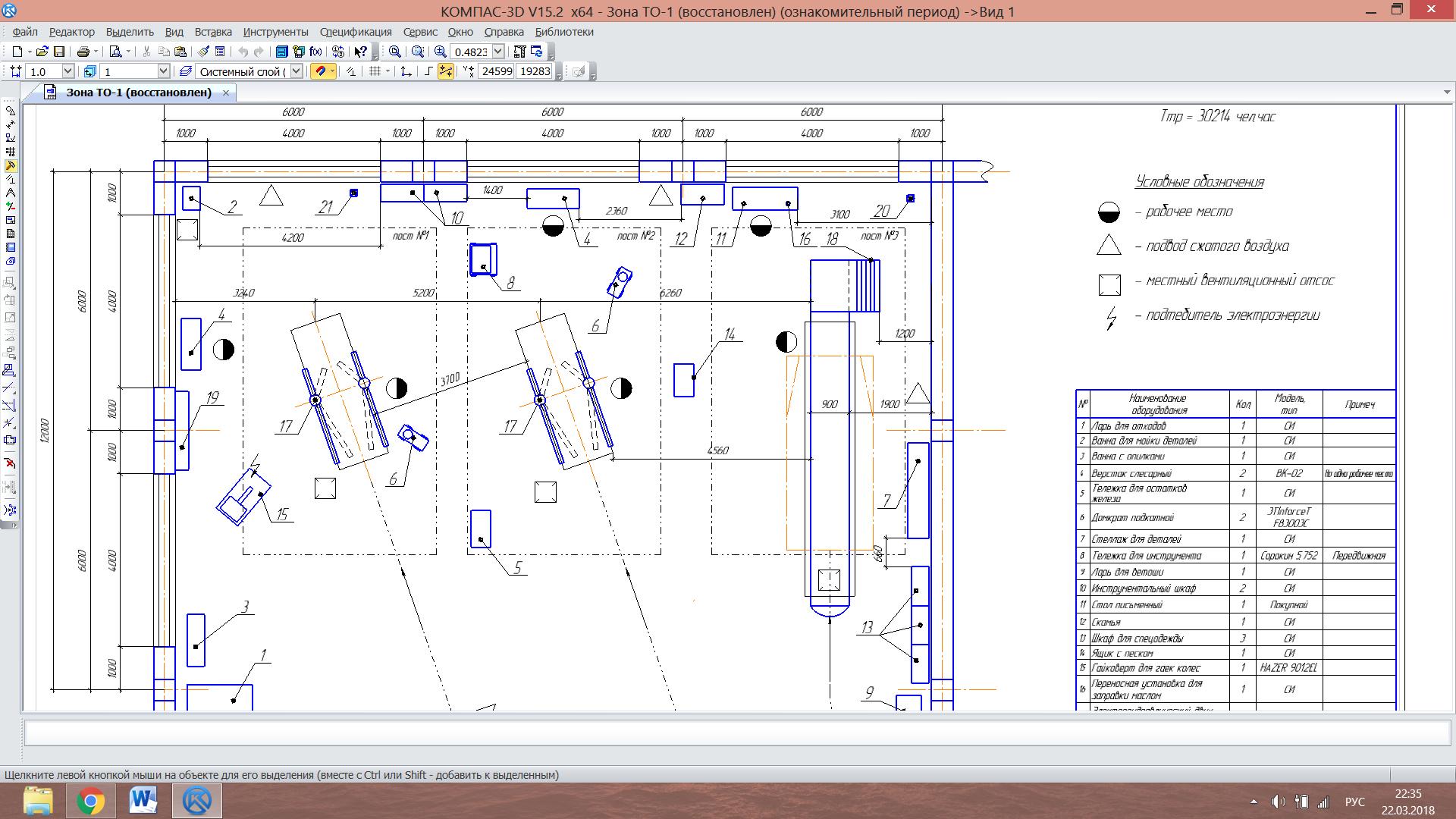Expand the view scale 1.0 dropdown
1456x819 pixels.
click(67, 71)
